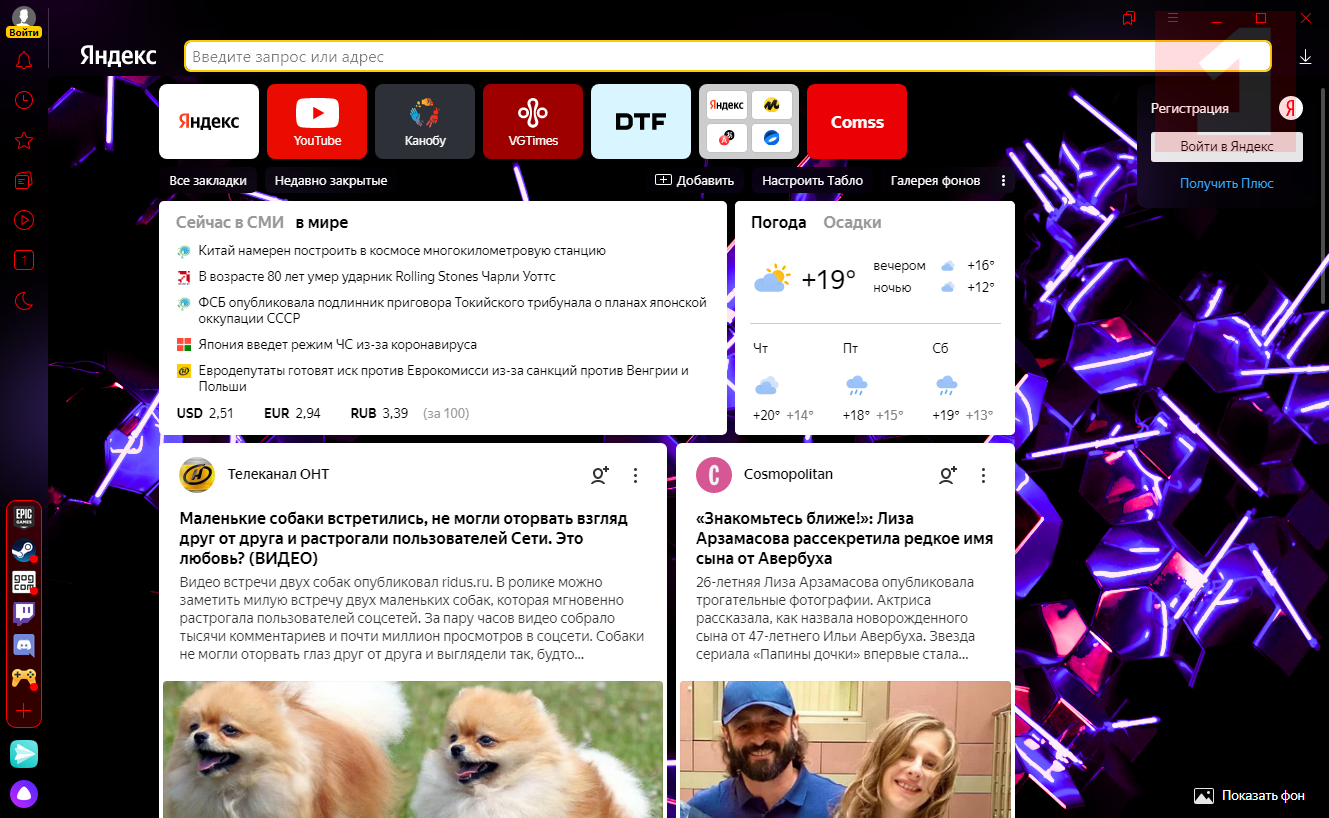Click Добавить to add a tile
Screen dimensions: 1329x818
695,181
